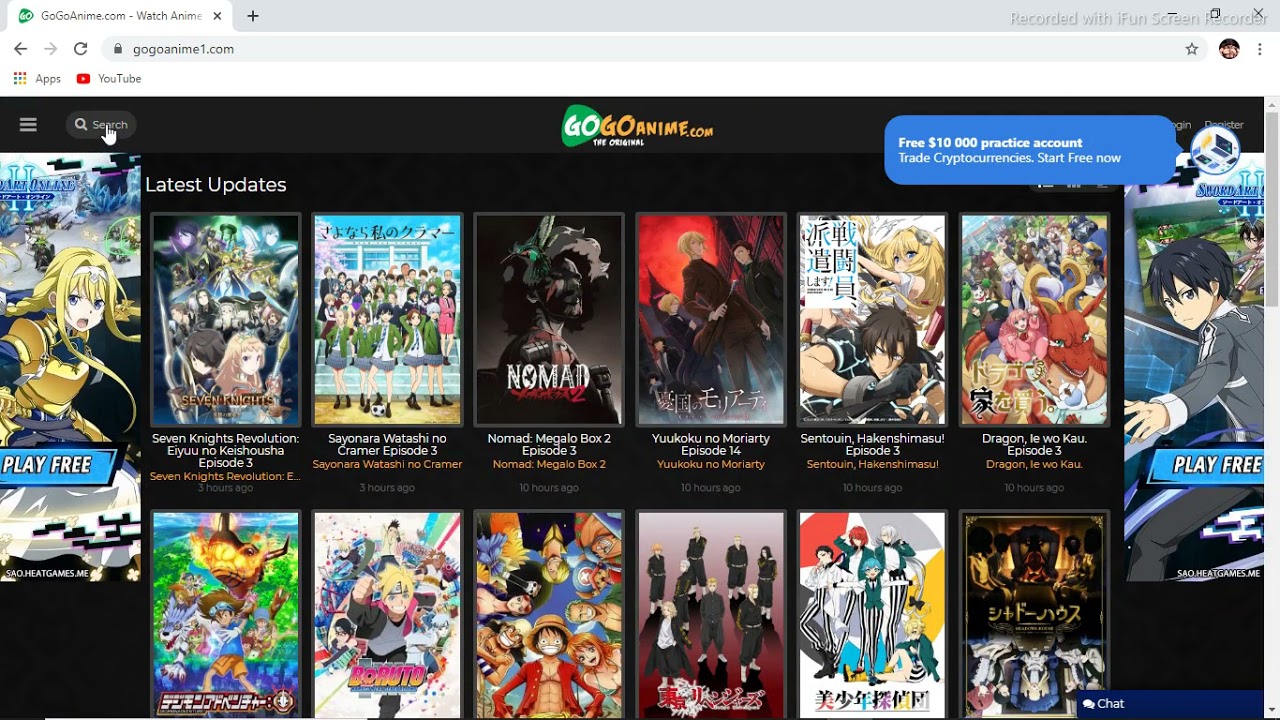The height and width of the screenshot is (720, 1280).
Task: Open Sayonara Watashi no Cramer poster
Action: (x=388, y=320)
